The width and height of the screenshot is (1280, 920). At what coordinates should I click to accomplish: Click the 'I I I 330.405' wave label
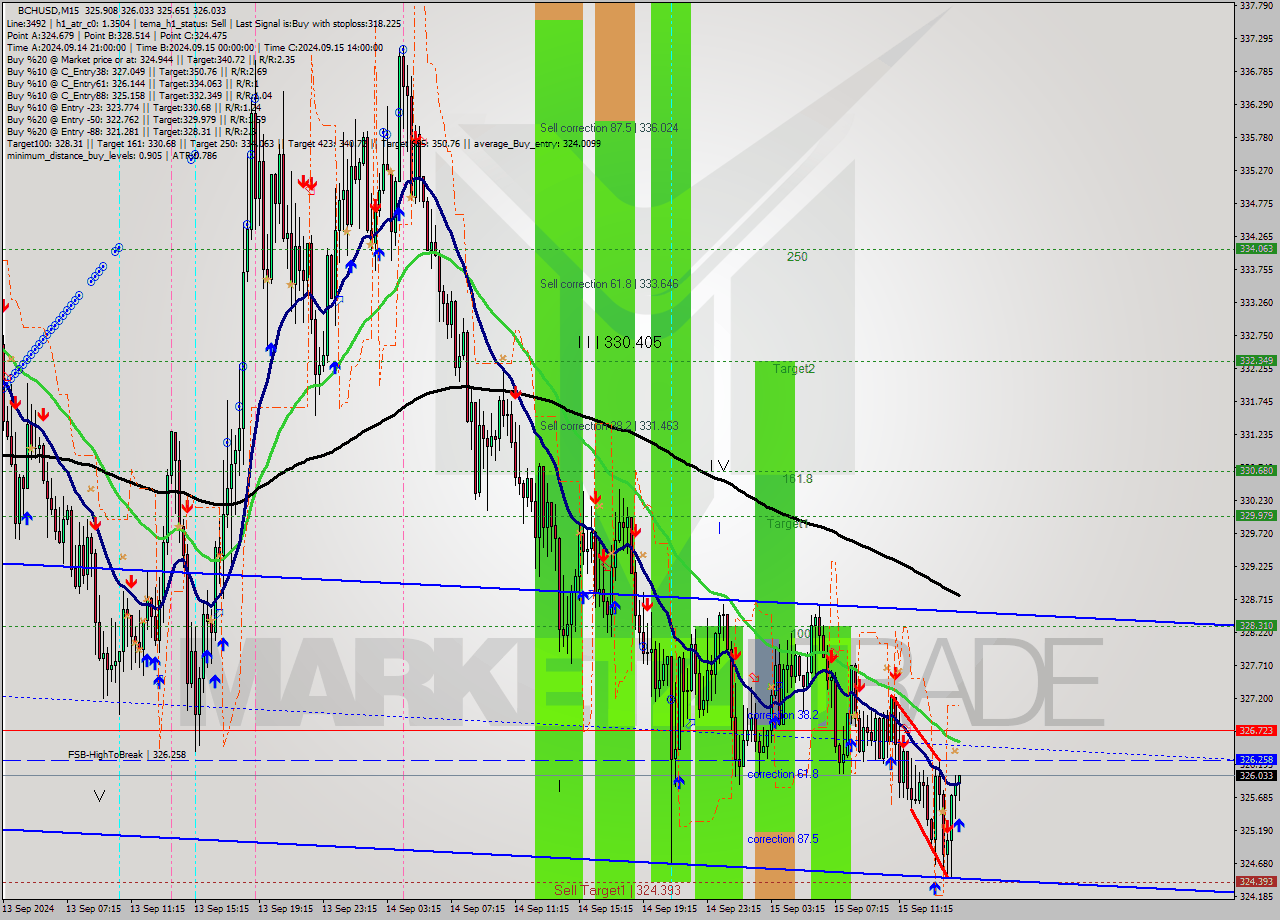tap(620, 342)
